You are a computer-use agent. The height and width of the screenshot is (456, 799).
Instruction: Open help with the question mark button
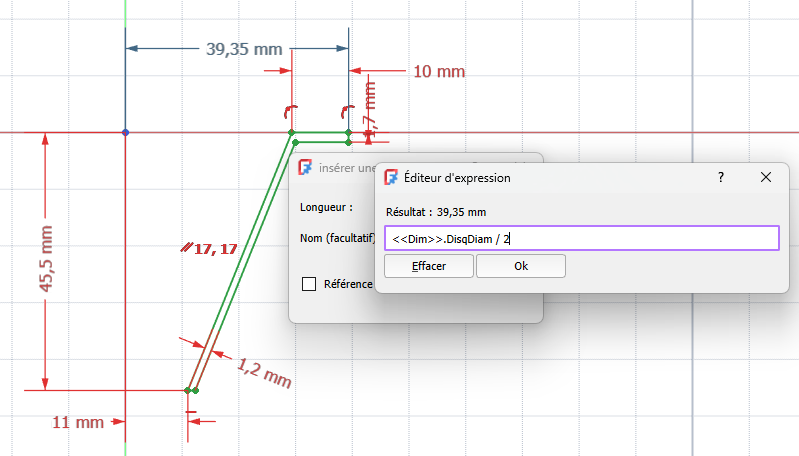[721, 177]
